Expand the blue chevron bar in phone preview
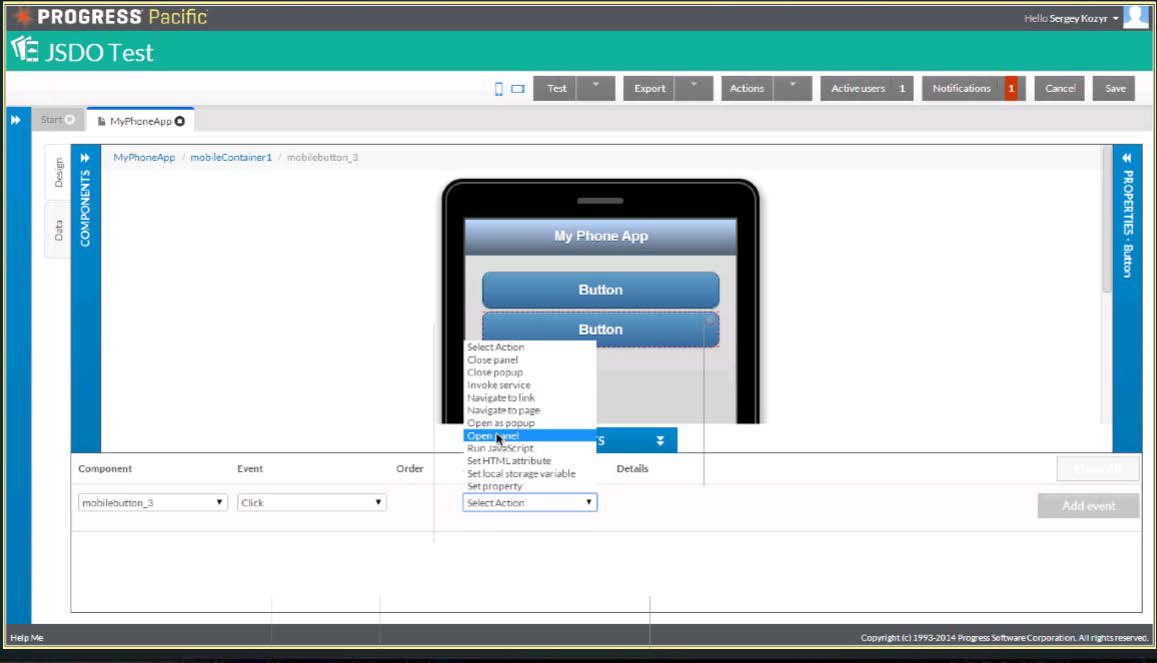The height and width of the screenshot is (663, 1157). point(659,439)
